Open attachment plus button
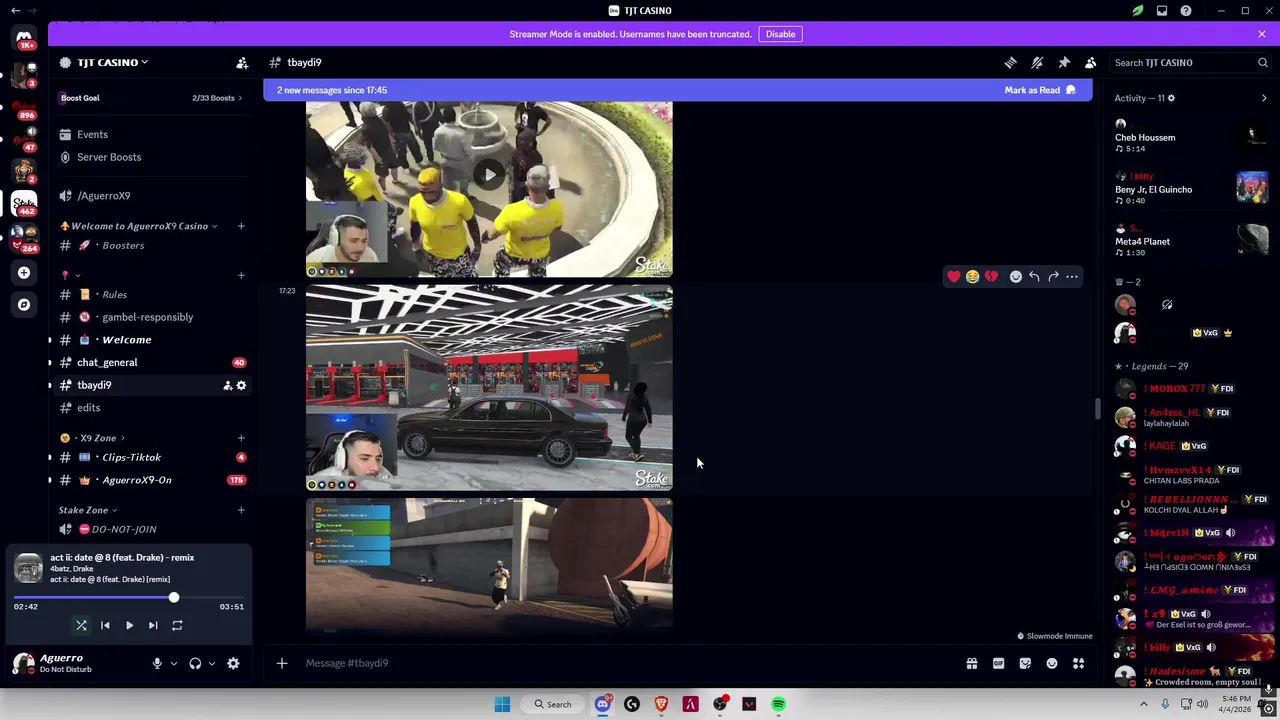The width and height of the screenshot is (1280, 720). pos(281,663)
